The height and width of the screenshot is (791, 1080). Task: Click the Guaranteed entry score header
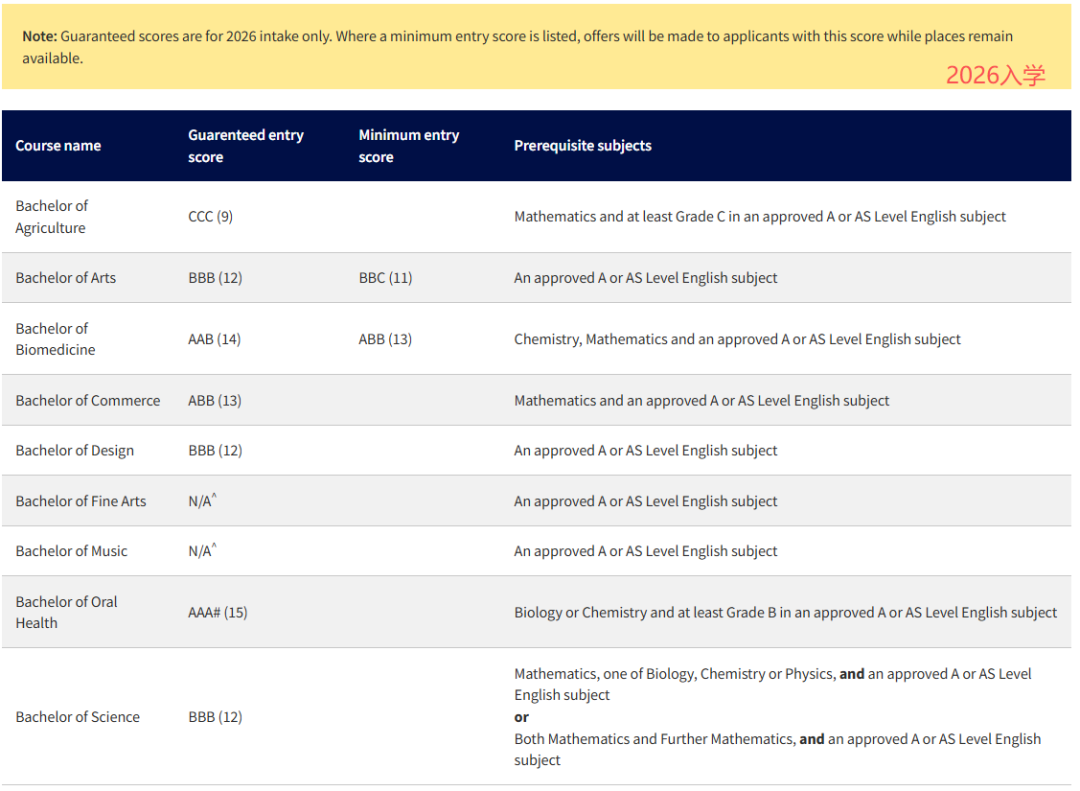[245, 146]
